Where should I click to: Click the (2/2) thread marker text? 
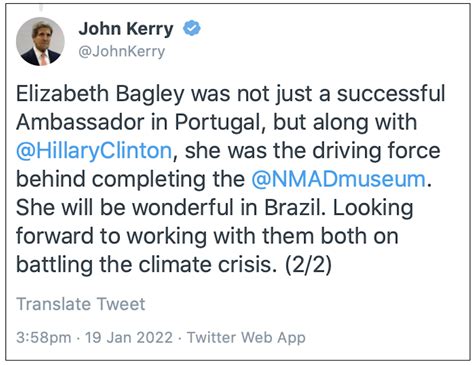click(x=308, y=265)
